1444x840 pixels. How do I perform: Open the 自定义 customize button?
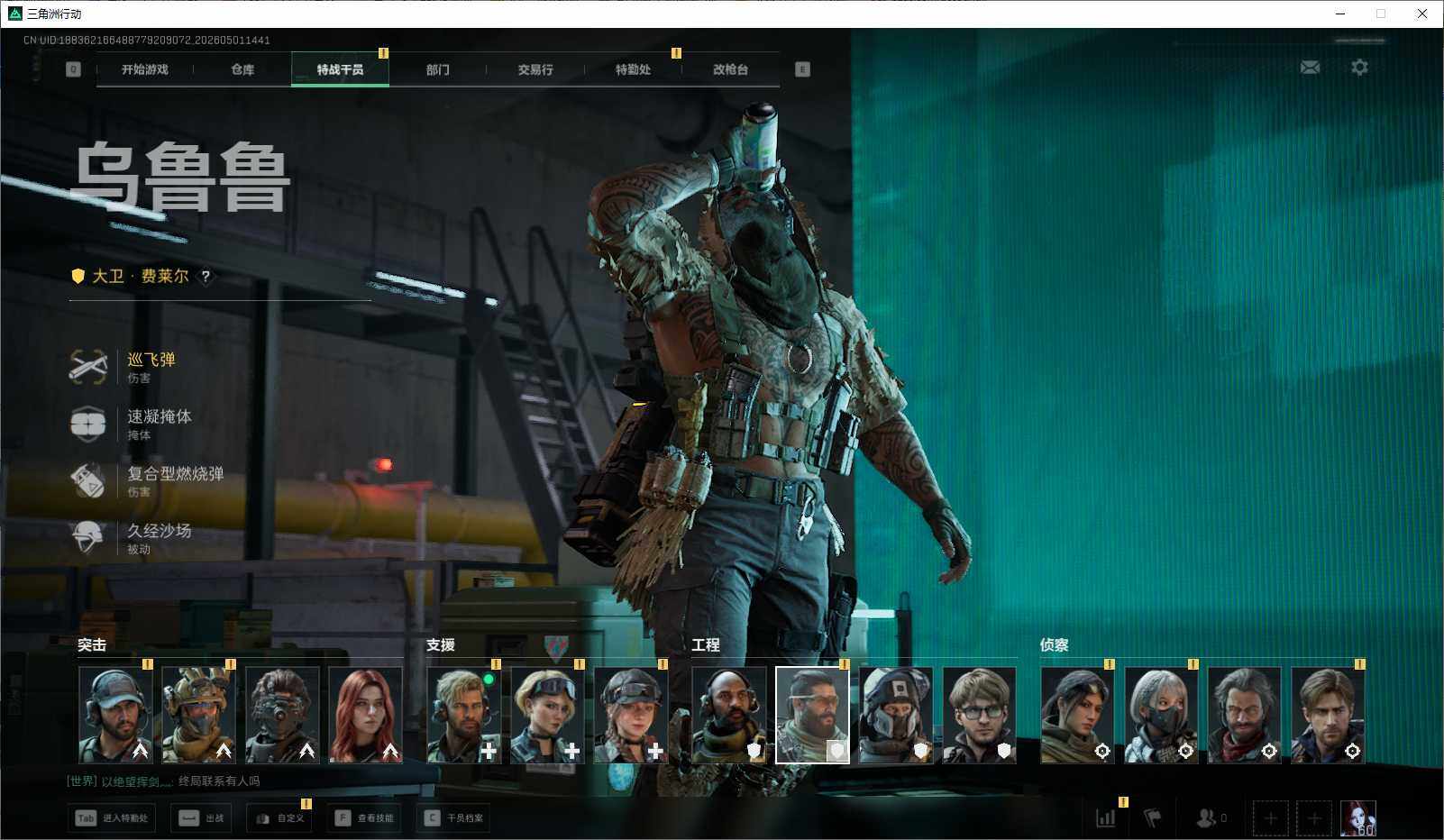279,818
